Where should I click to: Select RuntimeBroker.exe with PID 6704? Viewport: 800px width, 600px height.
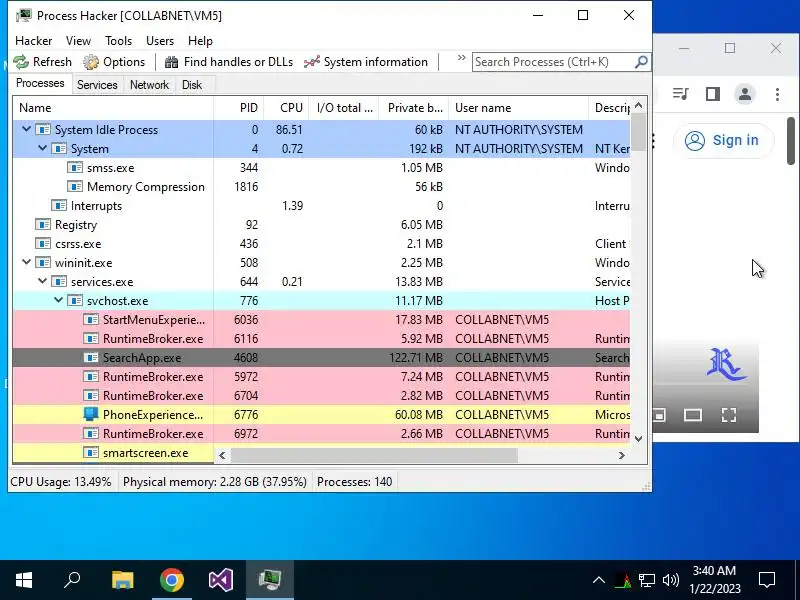coord(321,395)
